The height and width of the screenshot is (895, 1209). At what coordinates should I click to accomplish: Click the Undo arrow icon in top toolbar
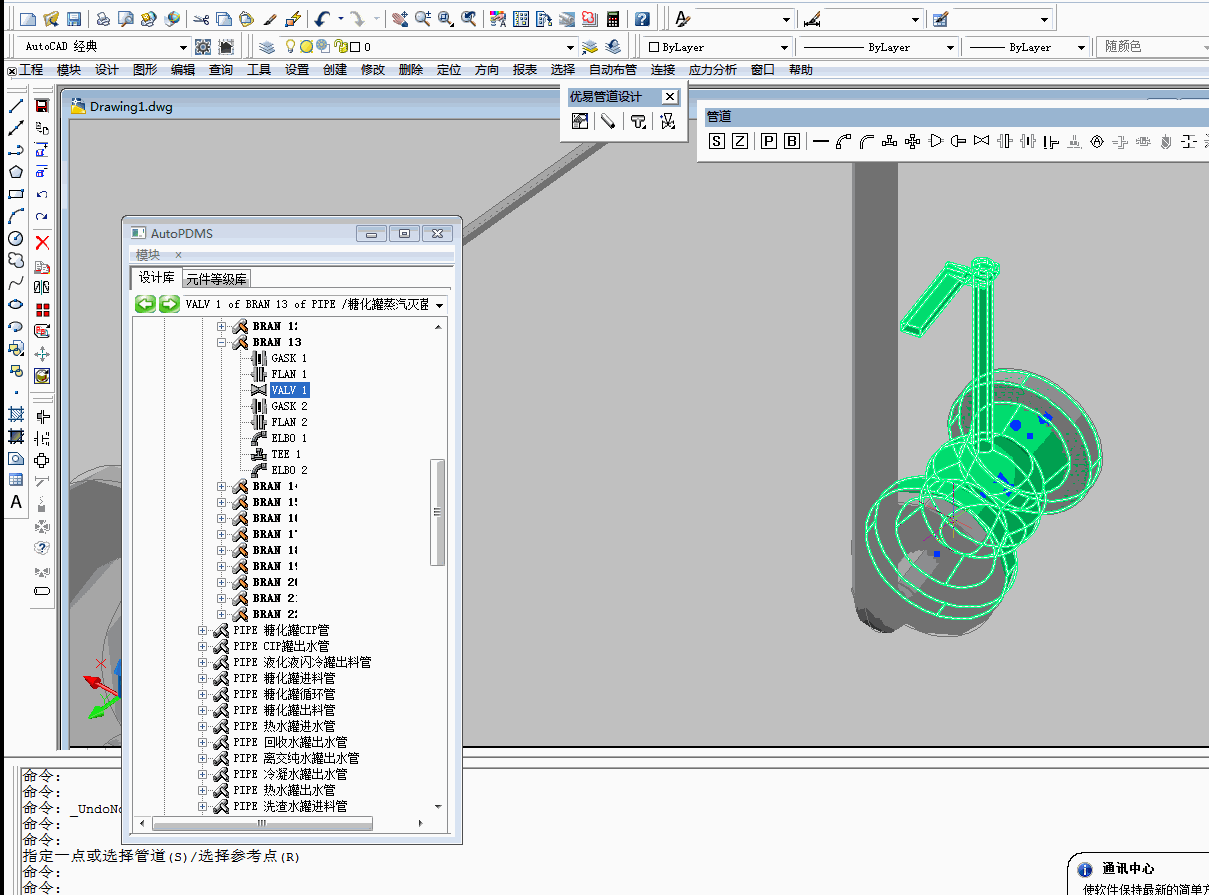pos(321,19)
